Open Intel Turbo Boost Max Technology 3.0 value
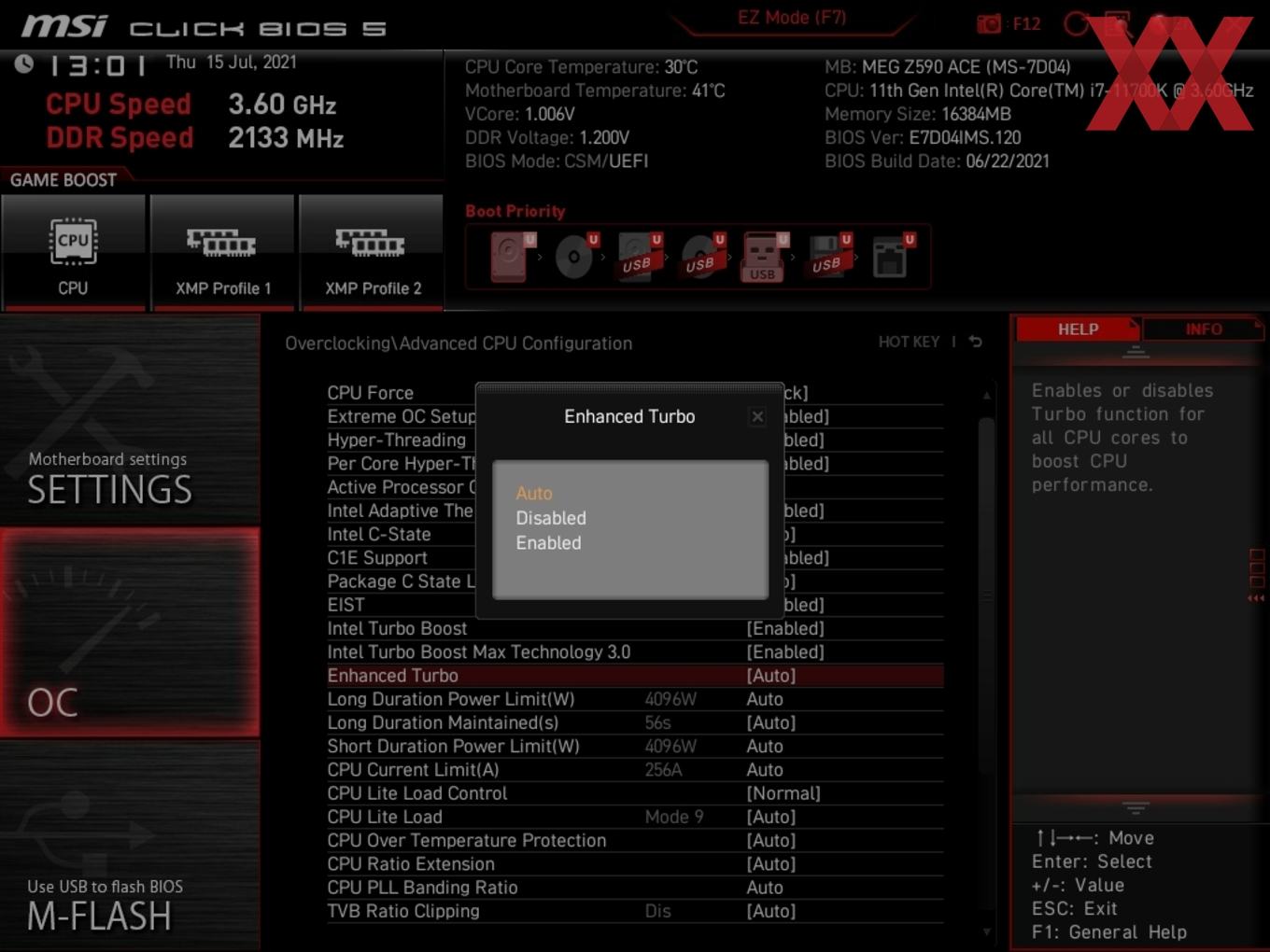Screen dimensions: 1270x952 click(x=785, y=652)
